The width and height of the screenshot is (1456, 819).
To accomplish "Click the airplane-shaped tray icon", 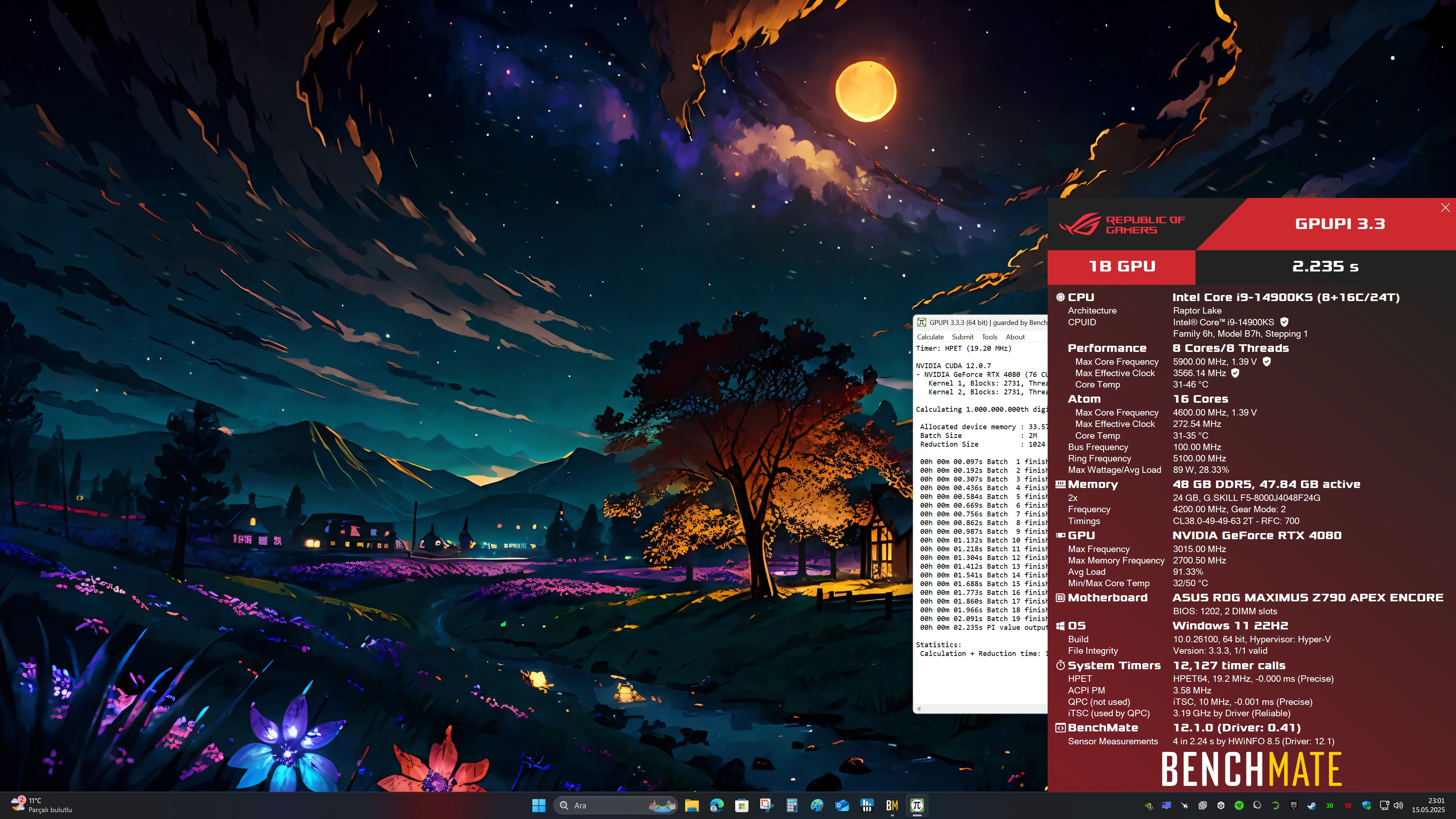I will click(1185, 805).
